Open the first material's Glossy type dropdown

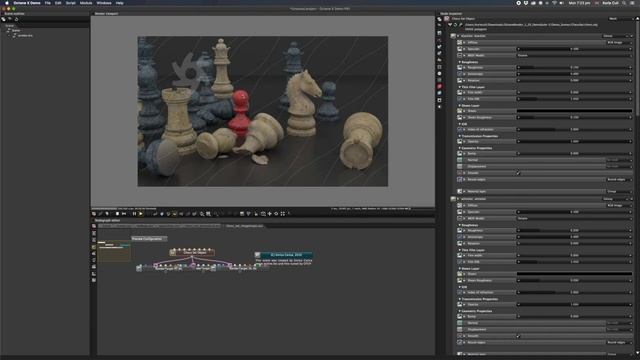click(617, 36)
